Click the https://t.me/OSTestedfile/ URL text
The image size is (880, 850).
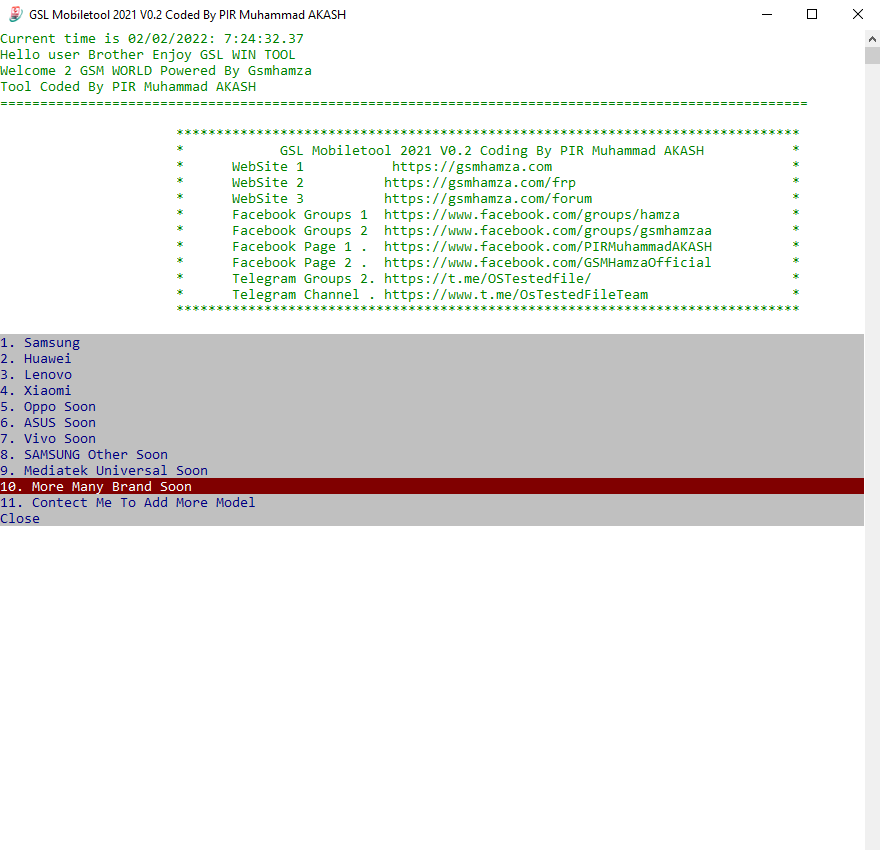[x=487, y=279]
